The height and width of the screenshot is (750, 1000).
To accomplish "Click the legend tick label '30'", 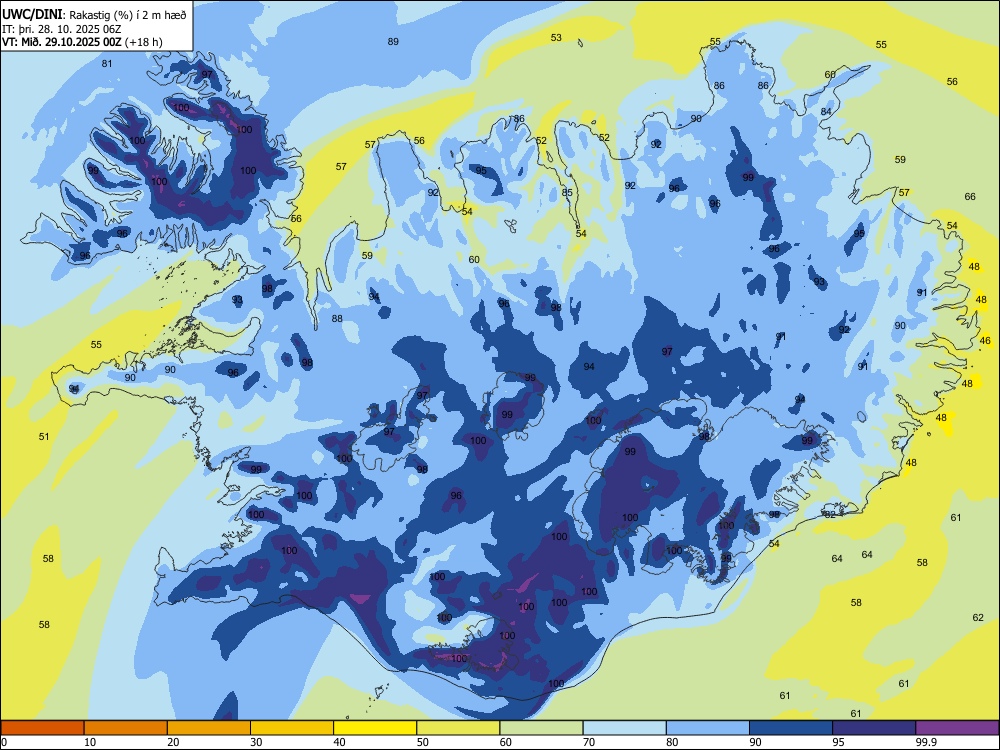I will coord(256,742).
